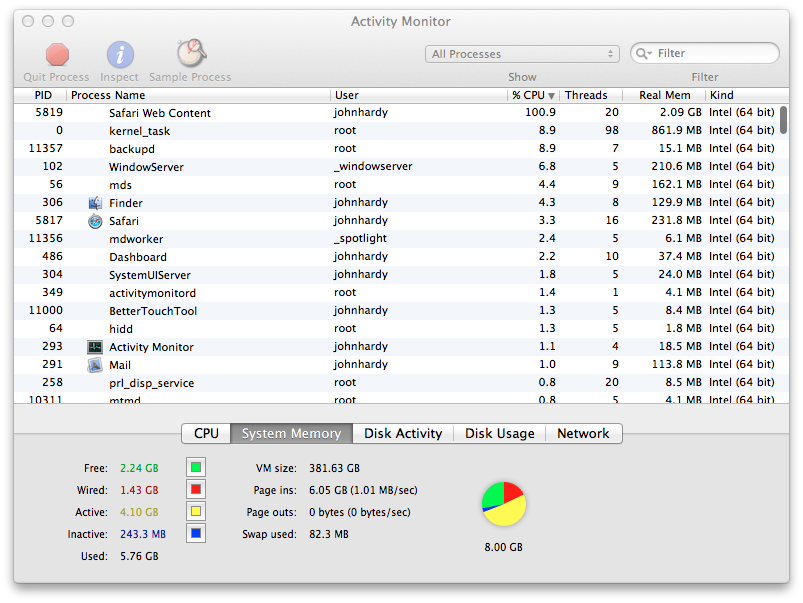
Task: Select the prl_disp_service process row
Action: (397, 383)
